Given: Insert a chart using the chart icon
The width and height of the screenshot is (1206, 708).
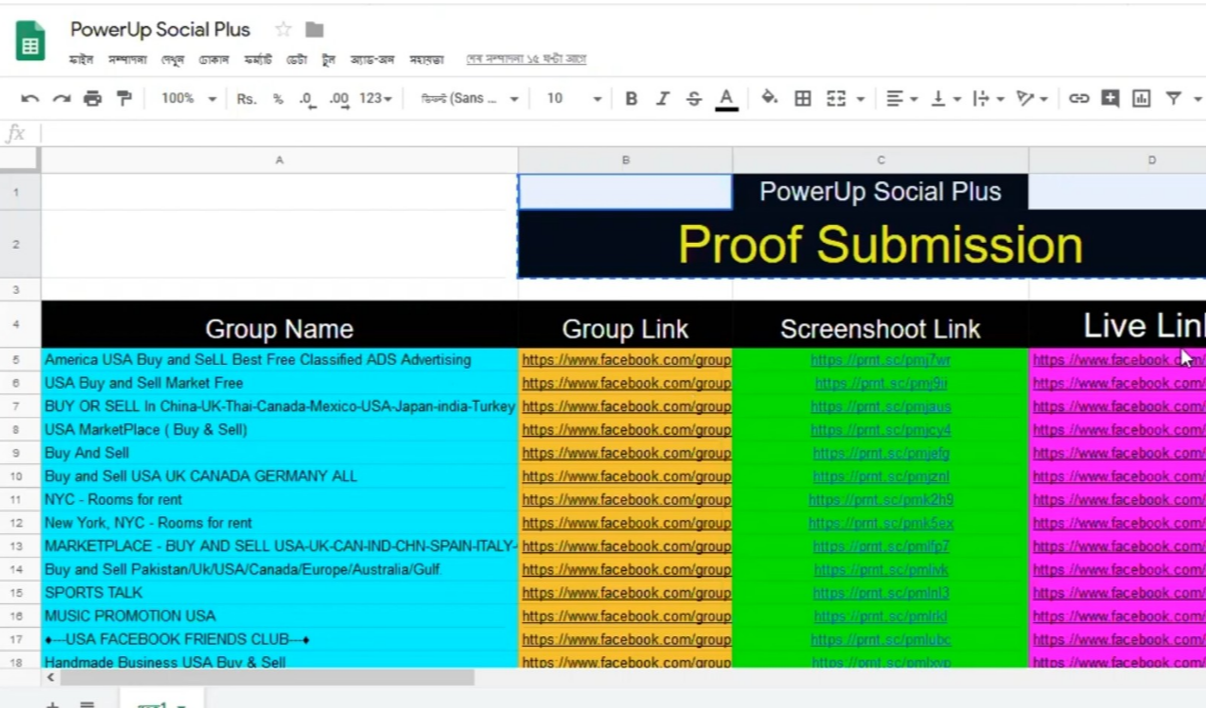Looking at the screenshot, I should [x=1141, y=98].
